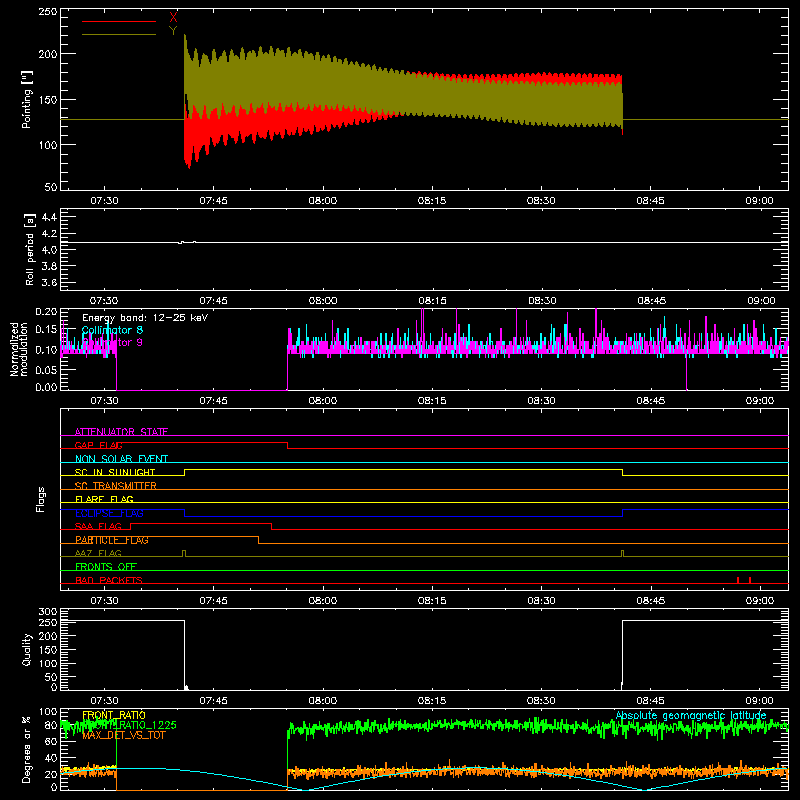Select the SC_TRANSMITTER flag label
The image size is (800, 800).
click(x=116, y=486)
